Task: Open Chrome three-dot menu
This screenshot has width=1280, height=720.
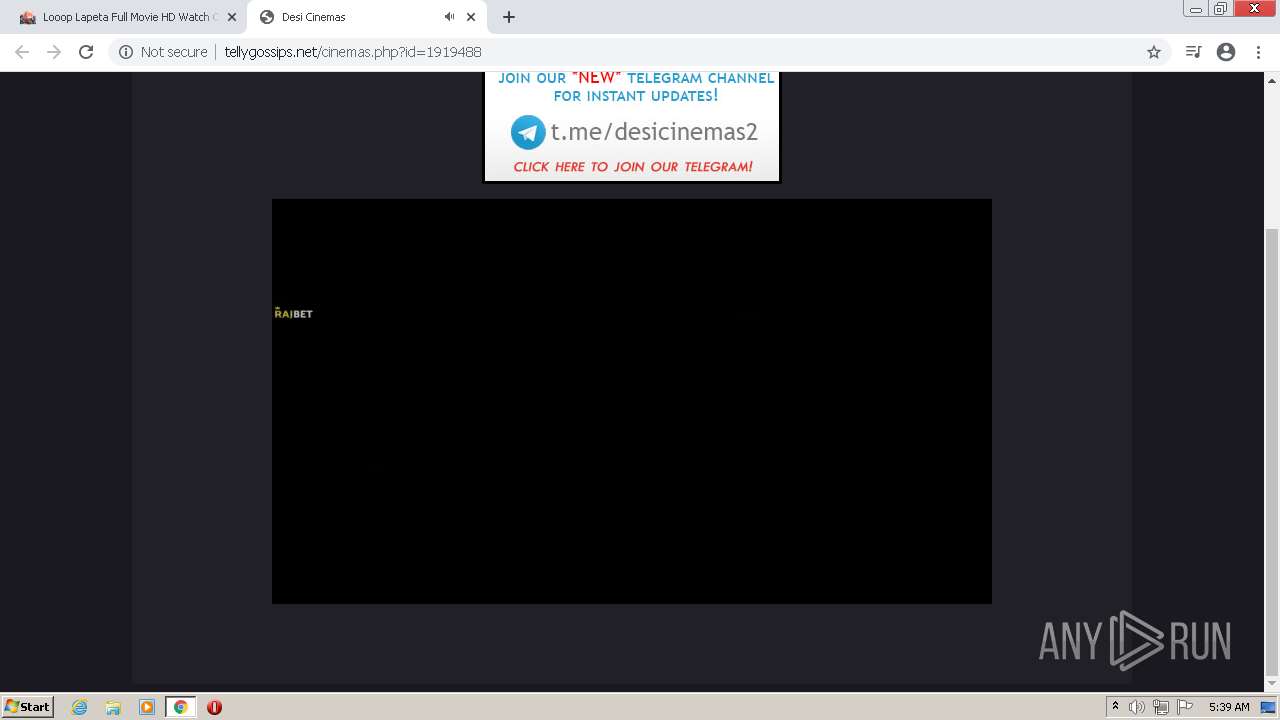Action: tap(1258, 52)
